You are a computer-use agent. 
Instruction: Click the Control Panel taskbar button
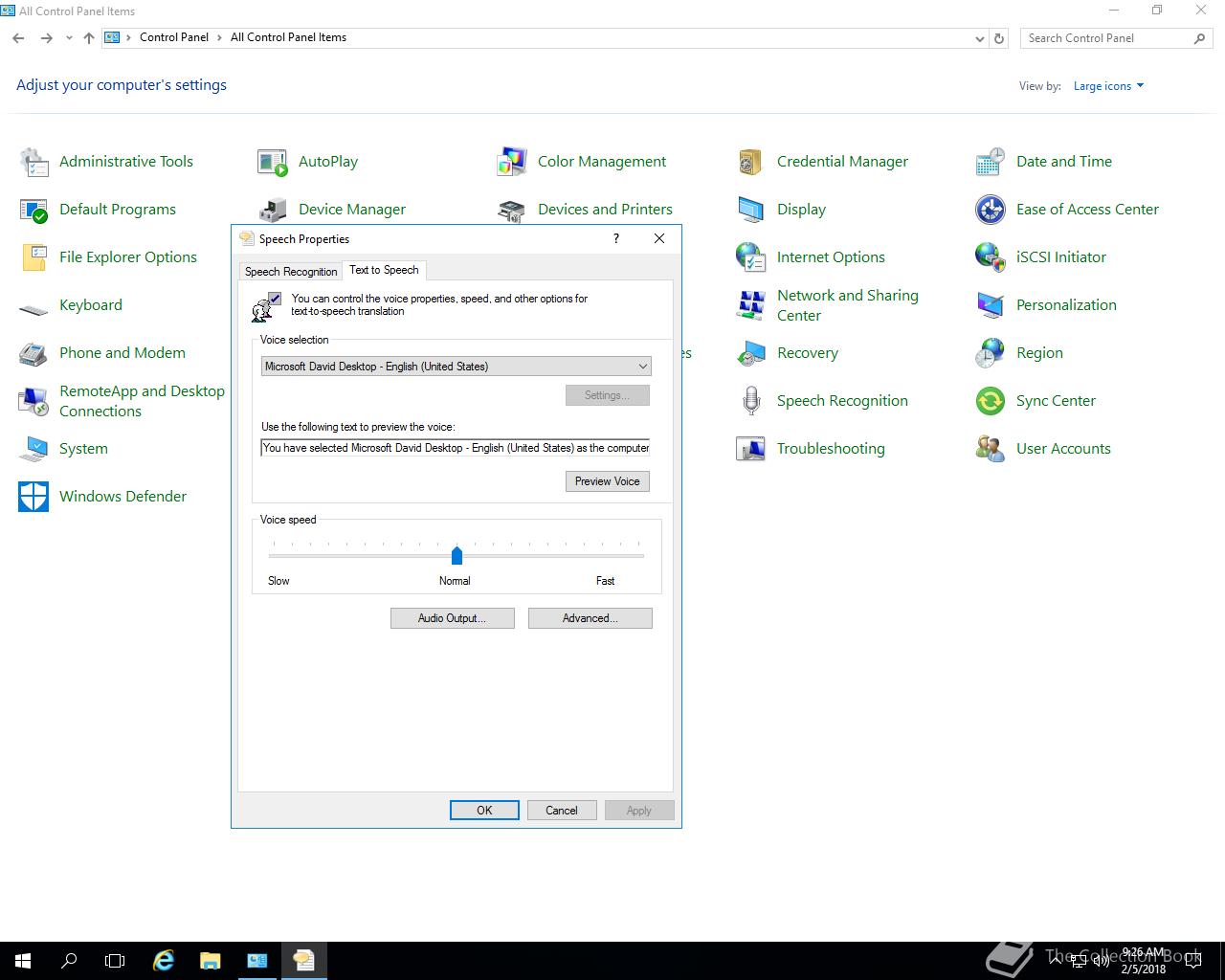(257, 961)
